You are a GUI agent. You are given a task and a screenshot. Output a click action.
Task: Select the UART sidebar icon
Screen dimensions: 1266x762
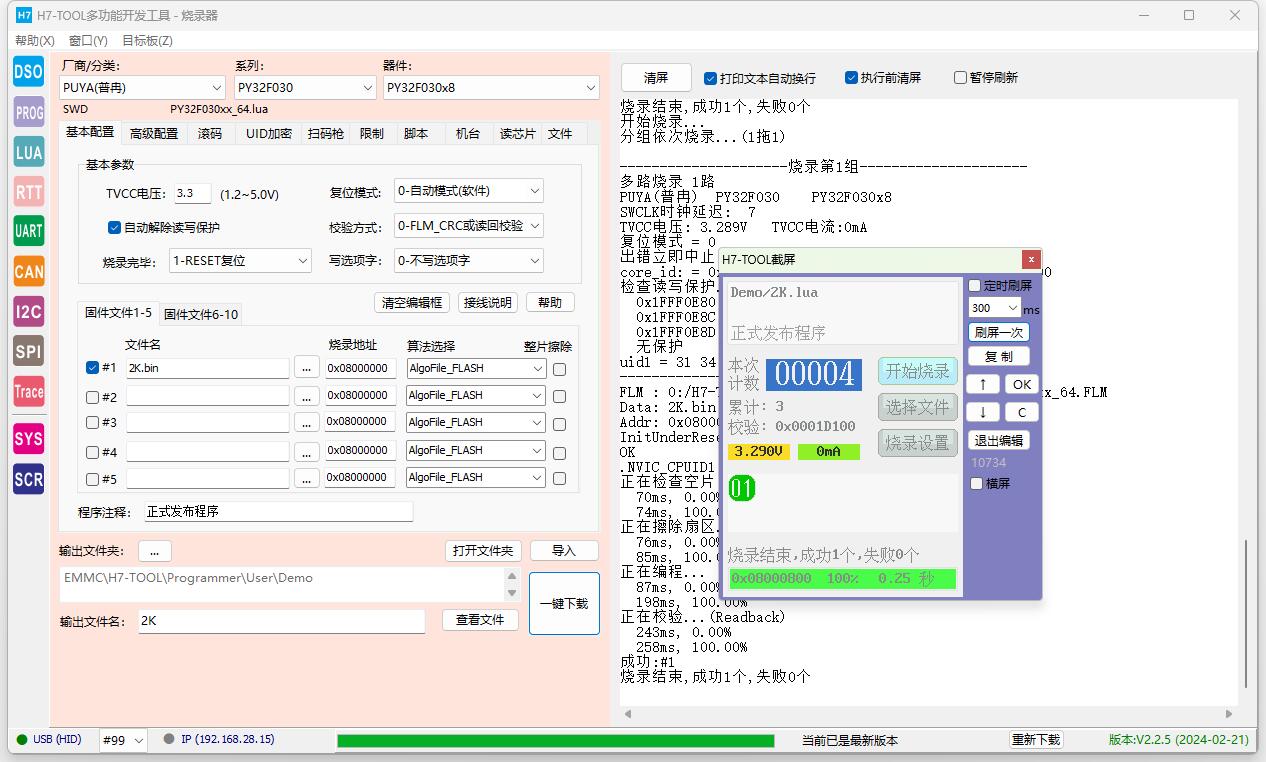point(28,231)
